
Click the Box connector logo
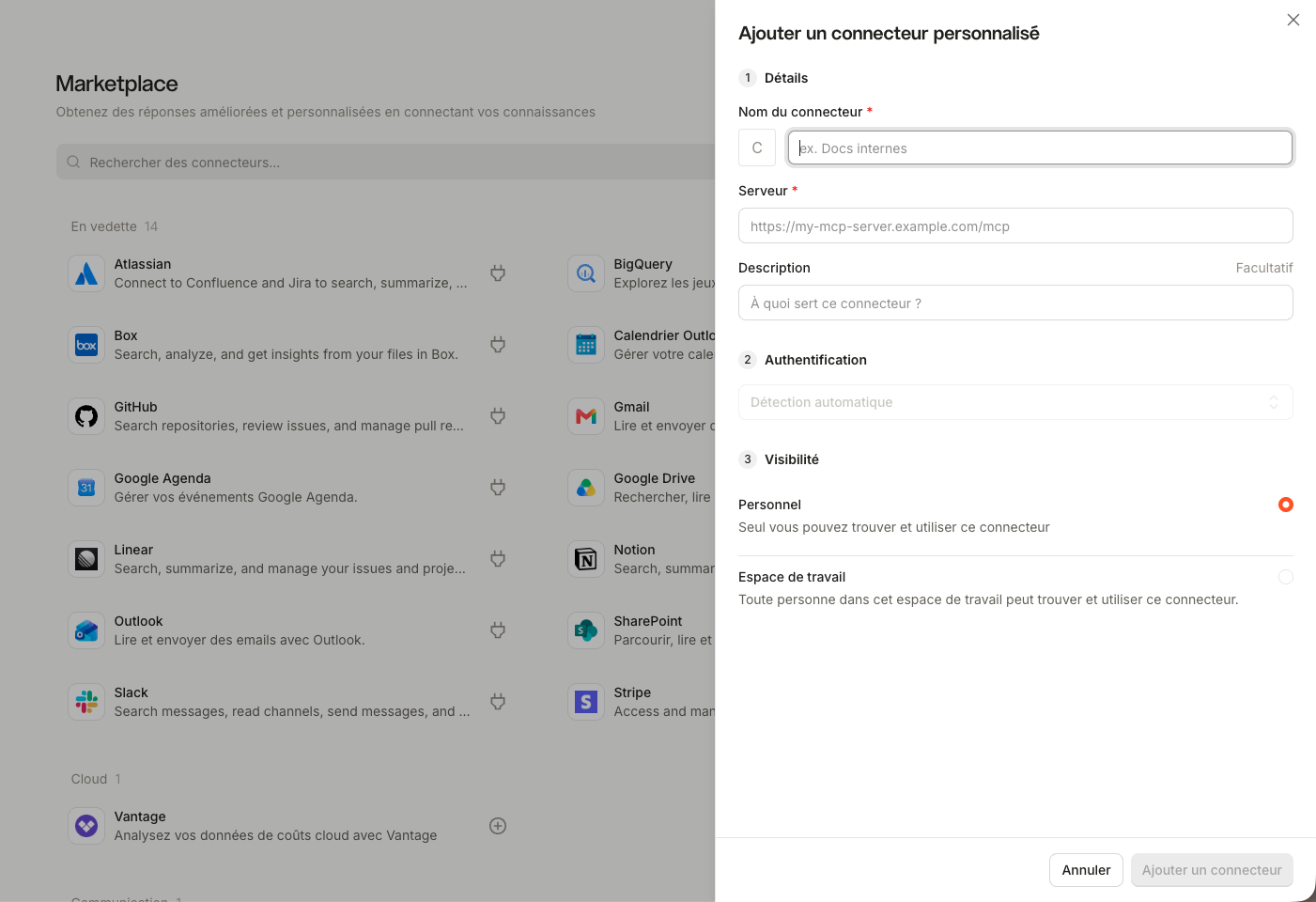[x=86, y=345]
